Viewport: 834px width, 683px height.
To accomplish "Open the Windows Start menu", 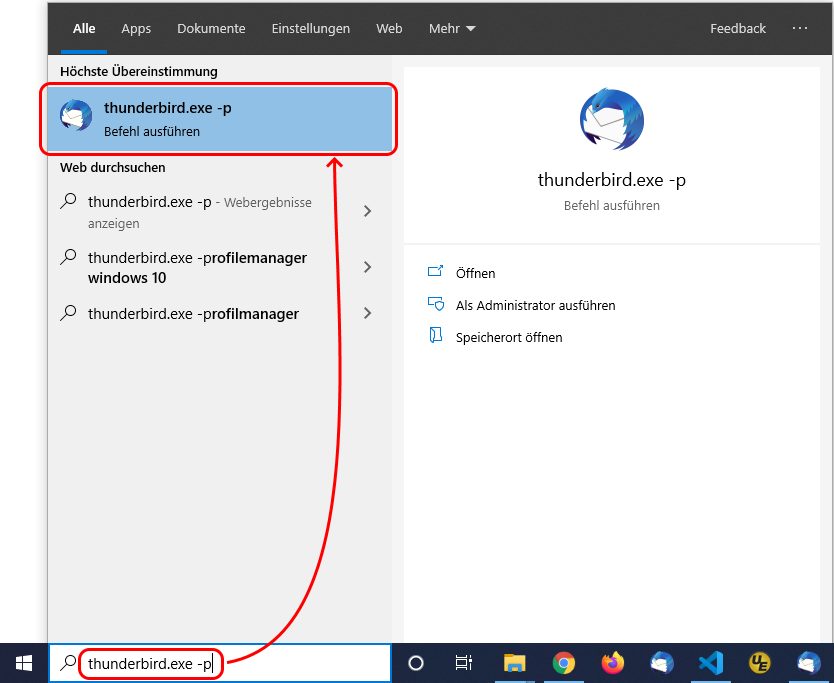I will pyautogui.click(x=23, y=662).
